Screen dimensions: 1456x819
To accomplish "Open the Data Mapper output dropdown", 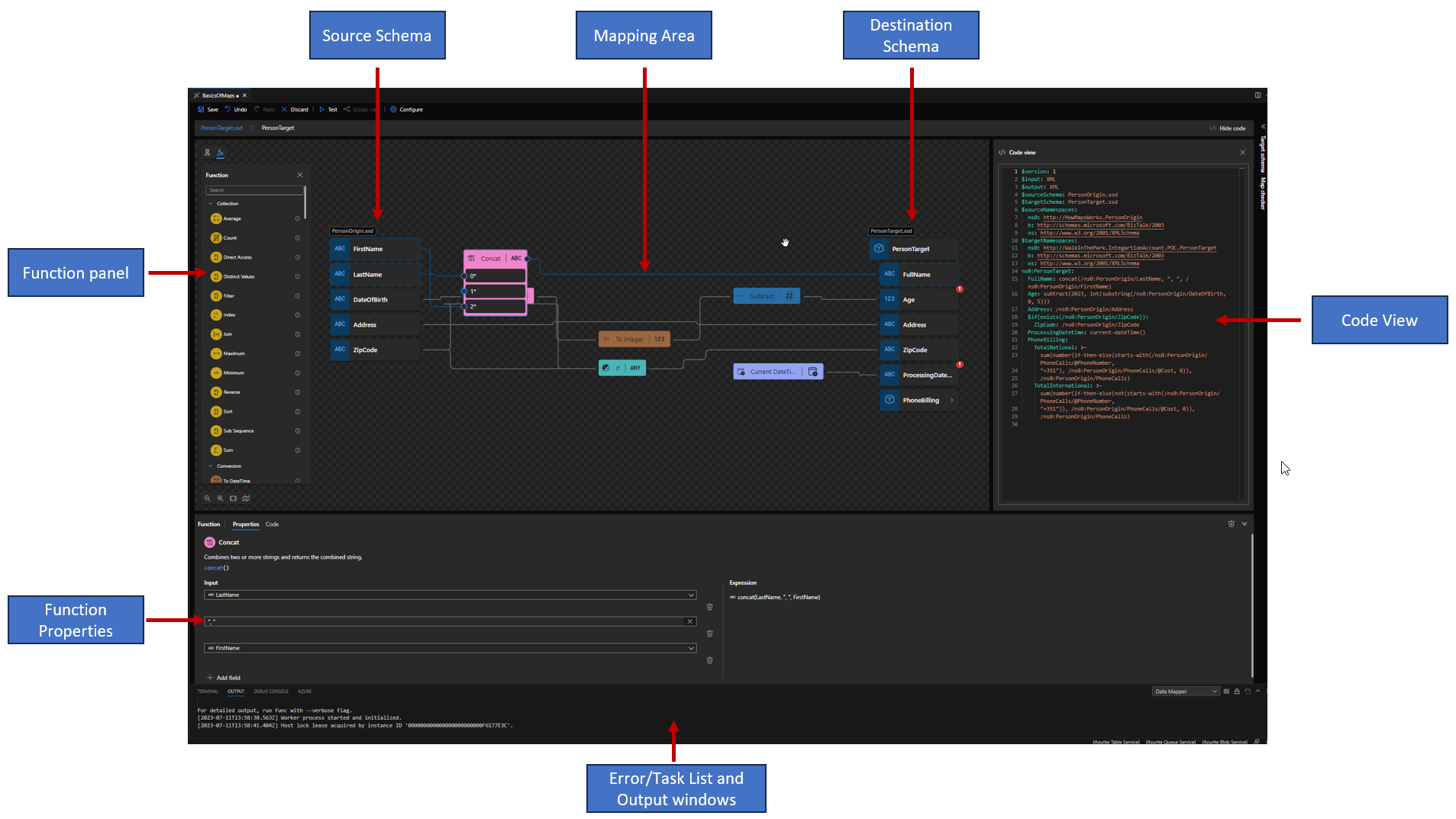I will click(1185, 692).
